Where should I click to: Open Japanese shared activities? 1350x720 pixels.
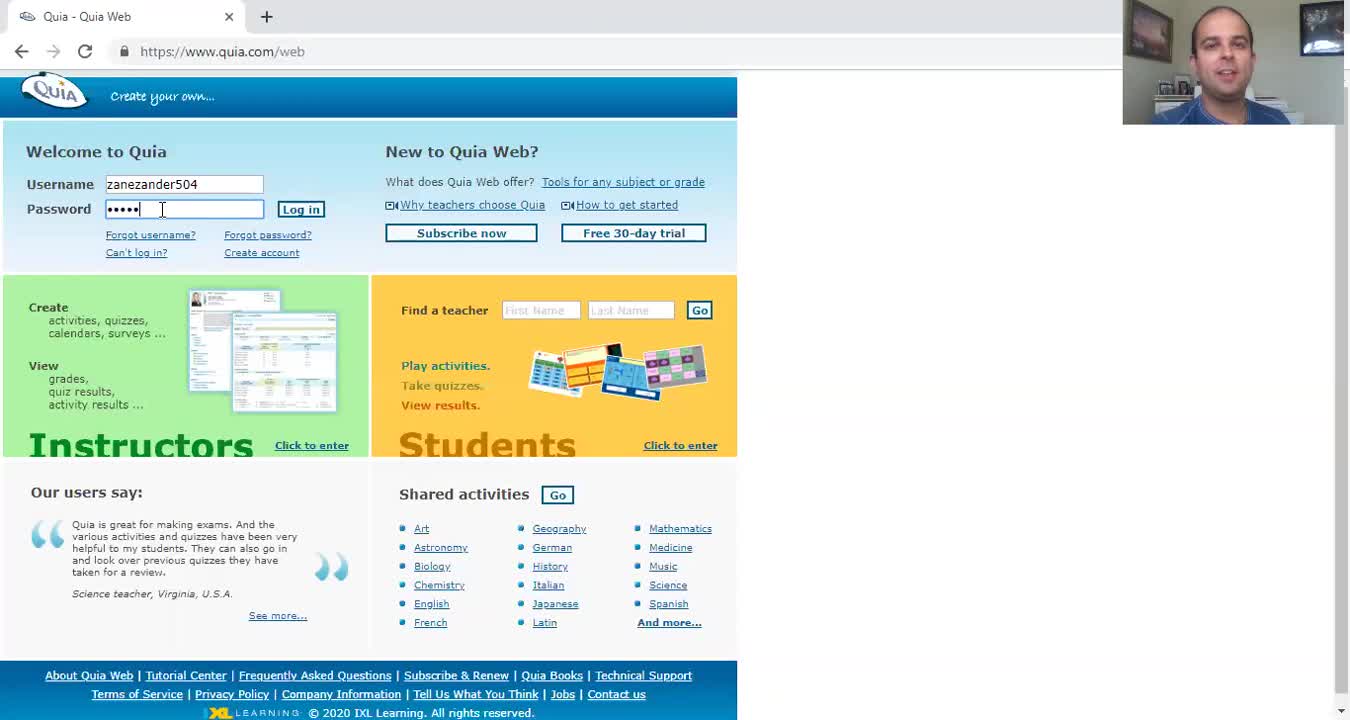click(x=555, y=604)
